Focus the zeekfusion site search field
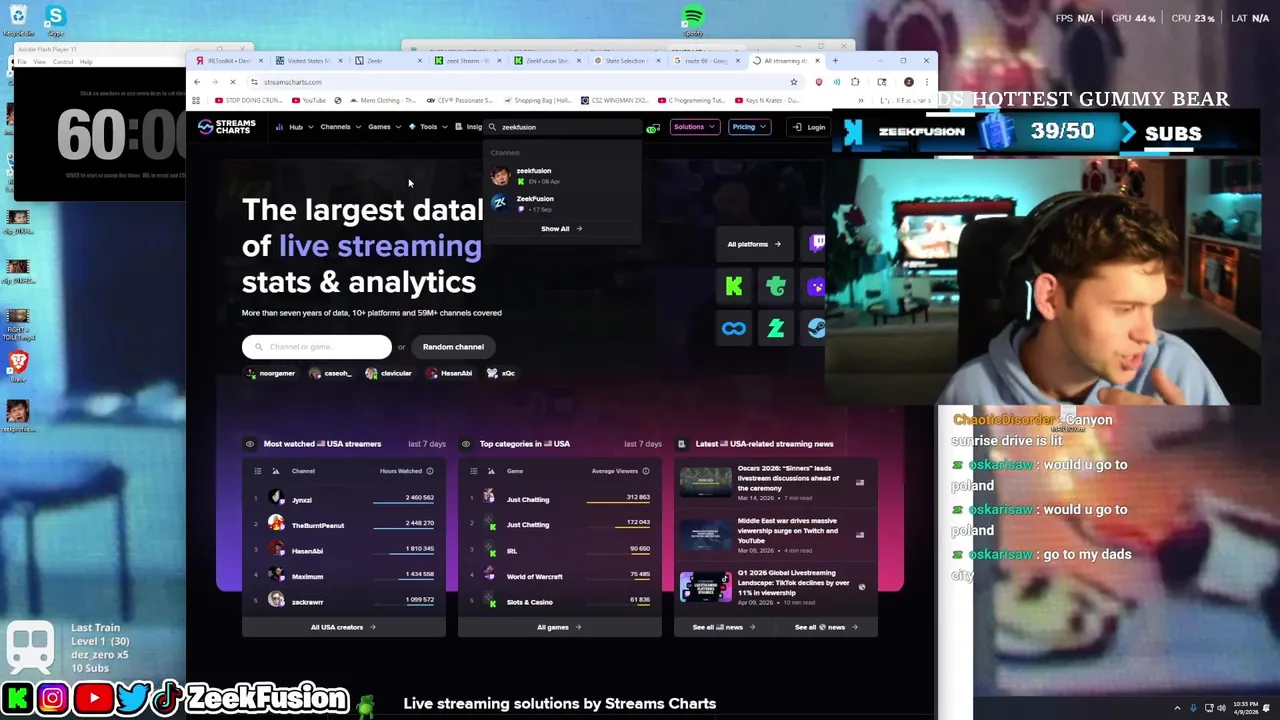This screenshot has height=720, width=1280. point(564,127)
